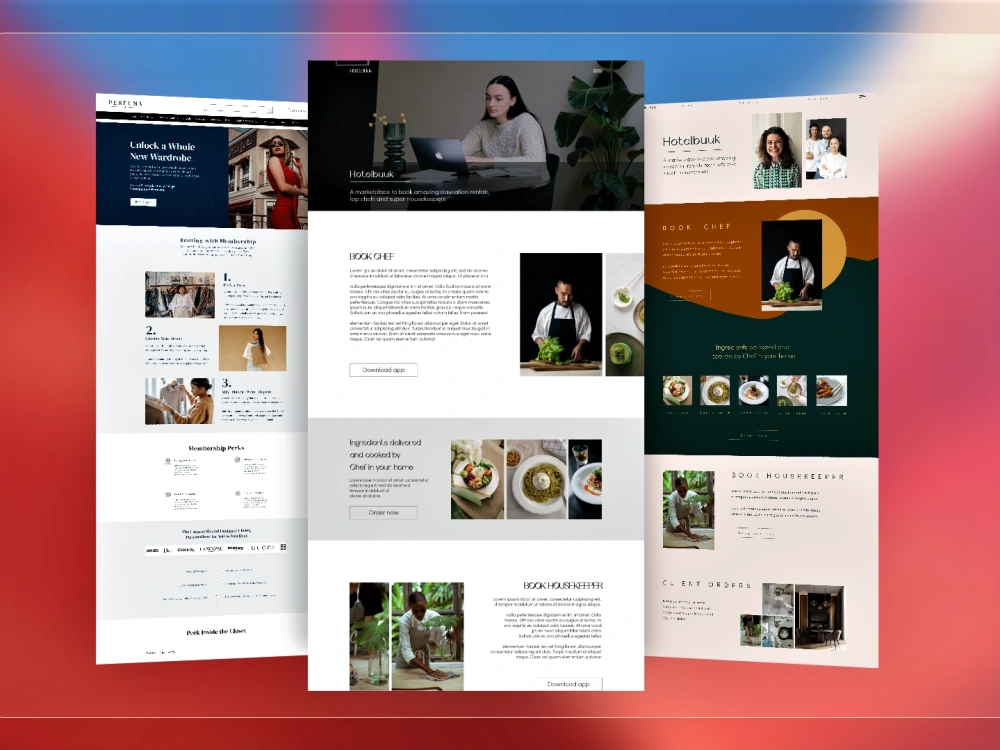Open the third dish thumbnail in the green section
This screenshot has width=1000, height=750.
point(753,390)
